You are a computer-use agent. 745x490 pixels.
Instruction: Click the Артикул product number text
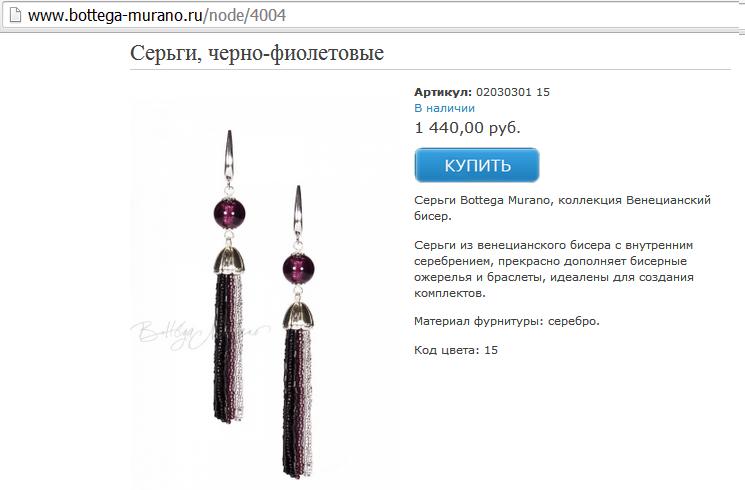pos(482,92)
